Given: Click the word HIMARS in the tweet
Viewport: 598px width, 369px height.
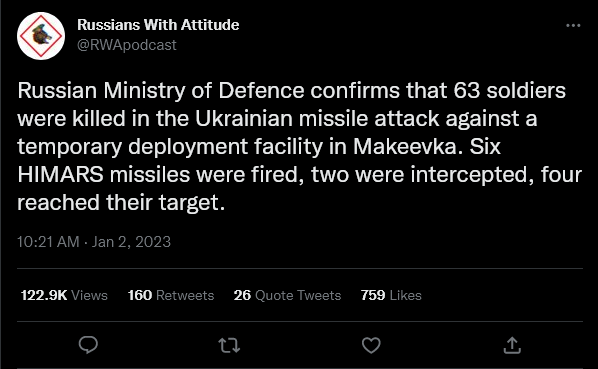Looking at the screenshot, I should (61, 175).
